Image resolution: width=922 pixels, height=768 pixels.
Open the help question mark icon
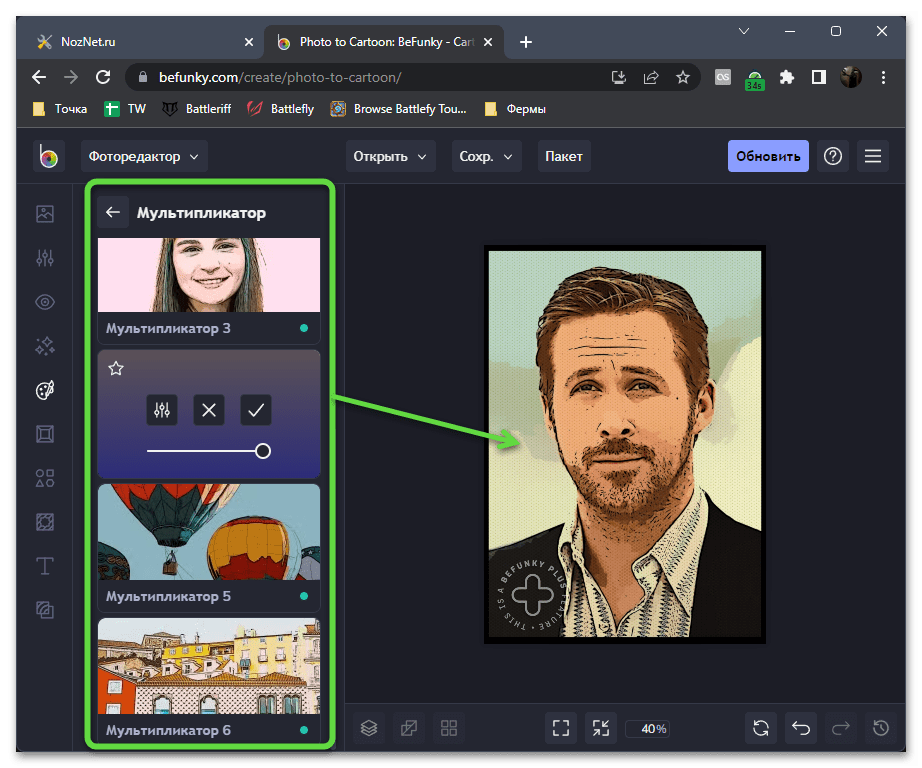coord(833,156)
